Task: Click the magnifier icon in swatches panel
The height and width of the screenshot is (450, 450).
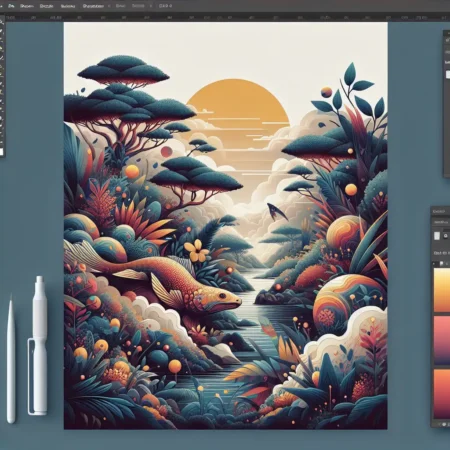Action: tap(446, 236)
